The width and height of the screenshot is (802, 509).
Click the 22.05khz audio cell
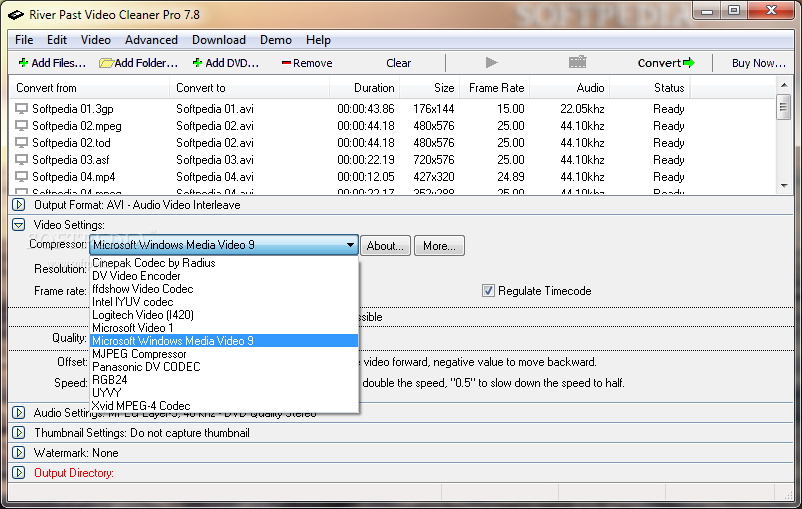(x=582, y=109)
